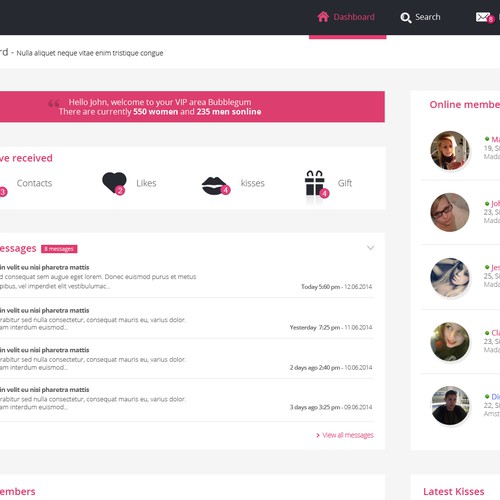
Task: Open the Dashboard nav item
Action: point(347,17)
